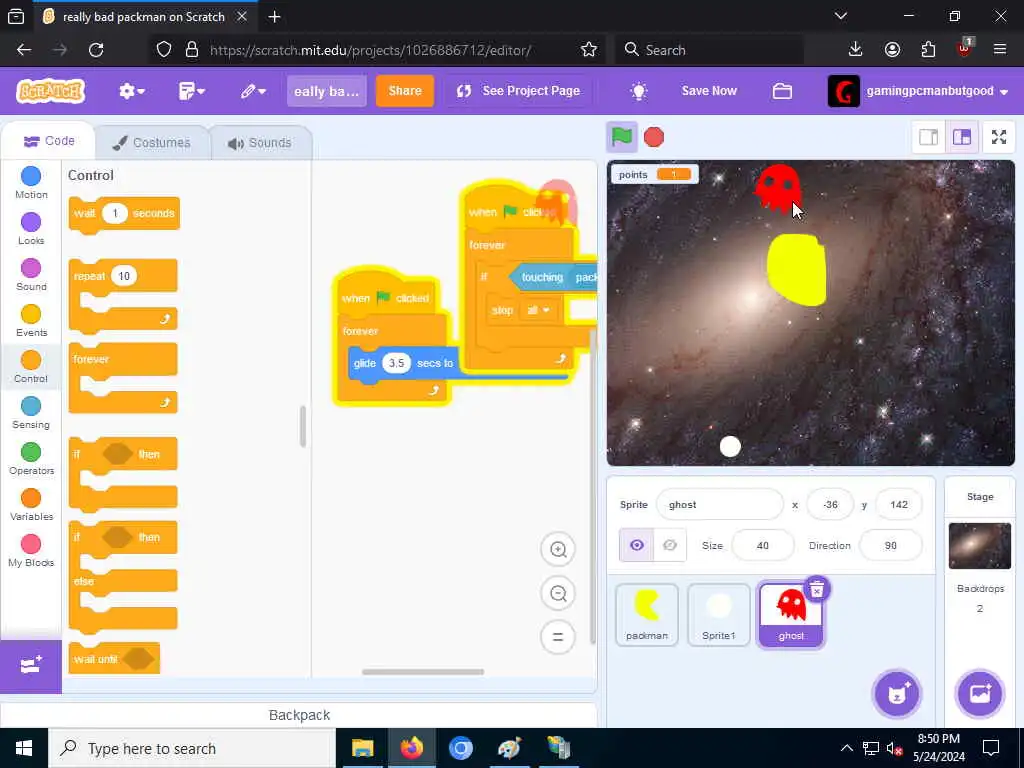
Task: Click the sprite Direction field
Action: coord(891,545)
